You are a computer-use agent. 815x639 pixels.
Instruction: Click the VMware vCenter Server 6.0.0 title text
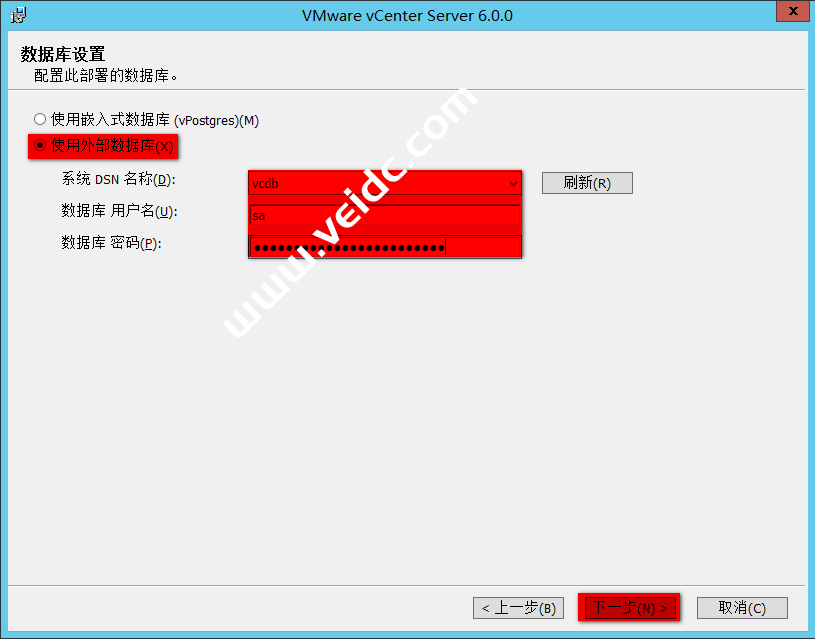click(407, 16)
